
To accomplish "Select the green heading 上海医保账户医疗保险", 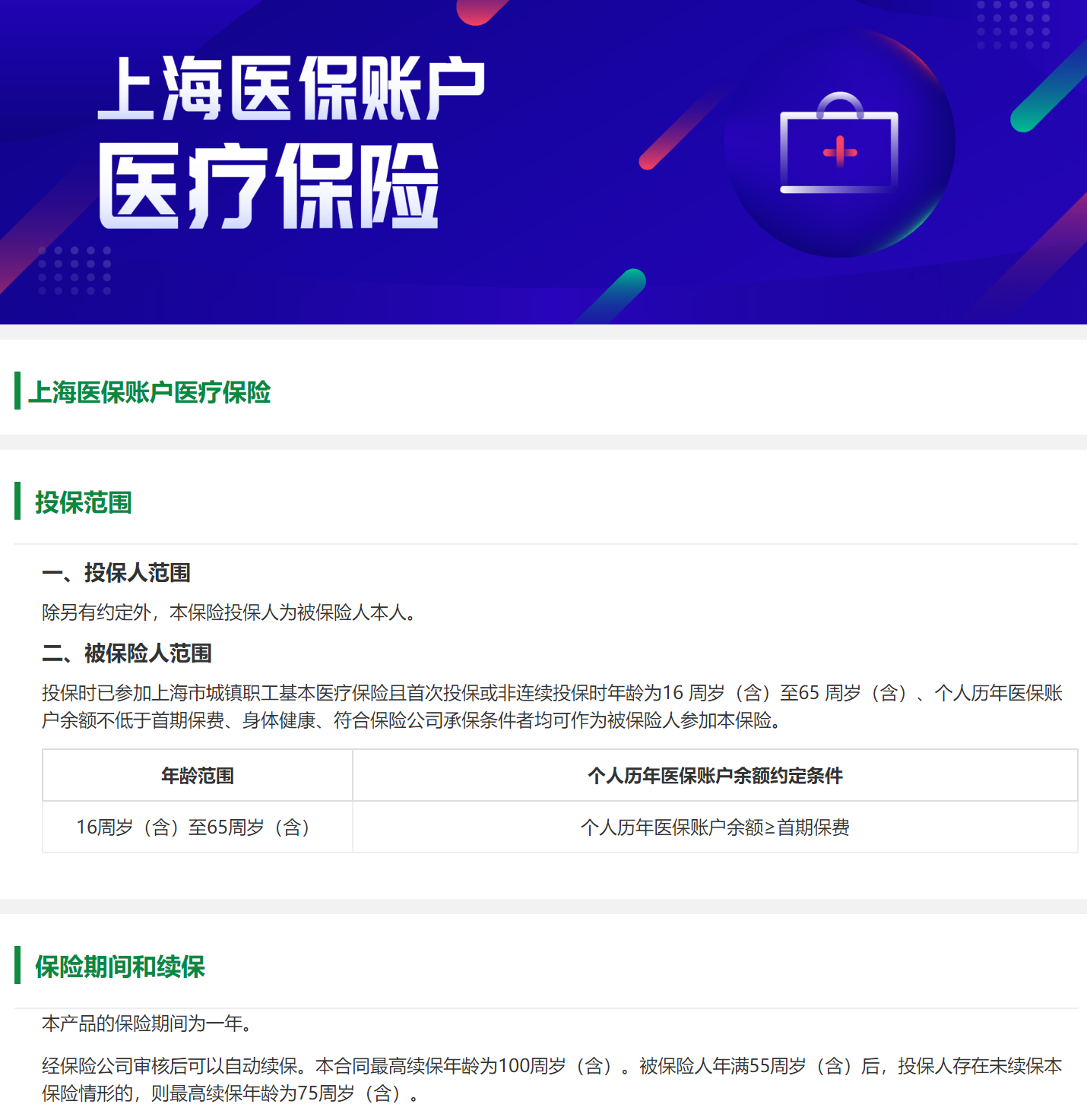I will [x=150, y=392].
